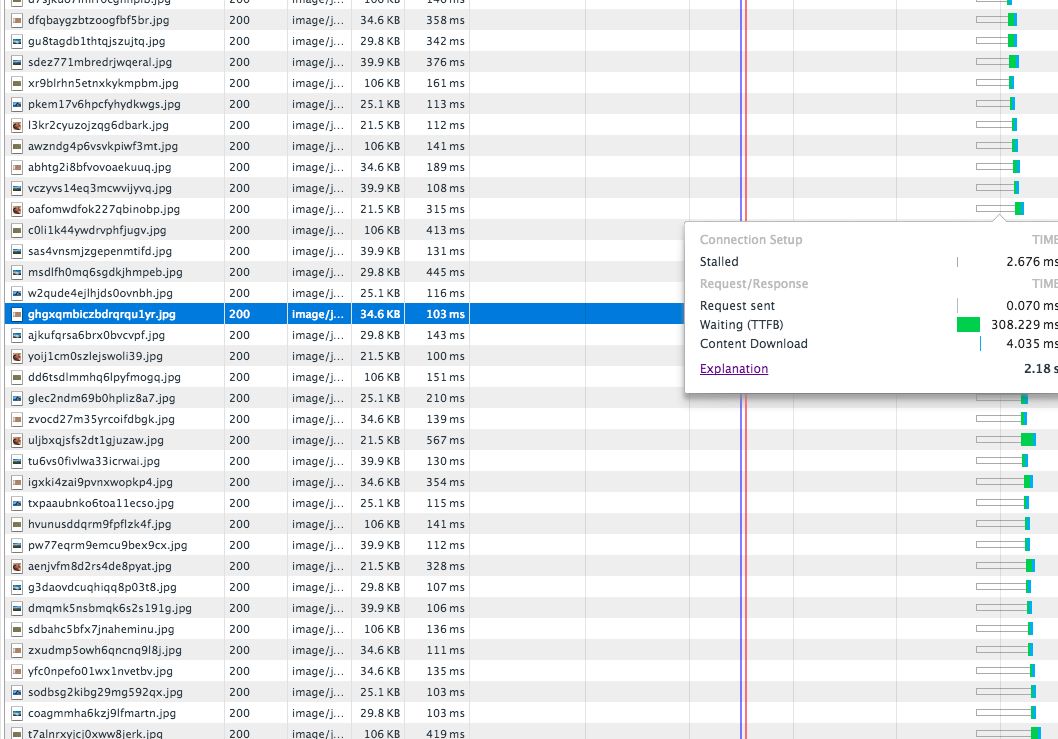Click the waterfall bar of uljbxqjsfs2dt1gjuzaw.jpg
The width and height of the screenshot is (1058, 739).
coord(1005,440)
